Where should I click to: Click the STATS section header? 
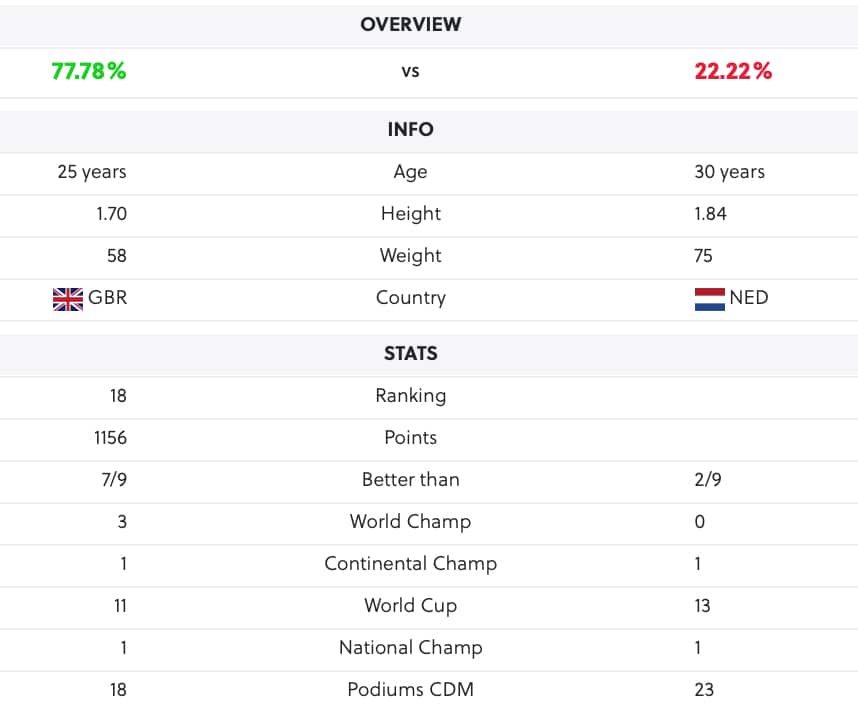click(410, 354)
